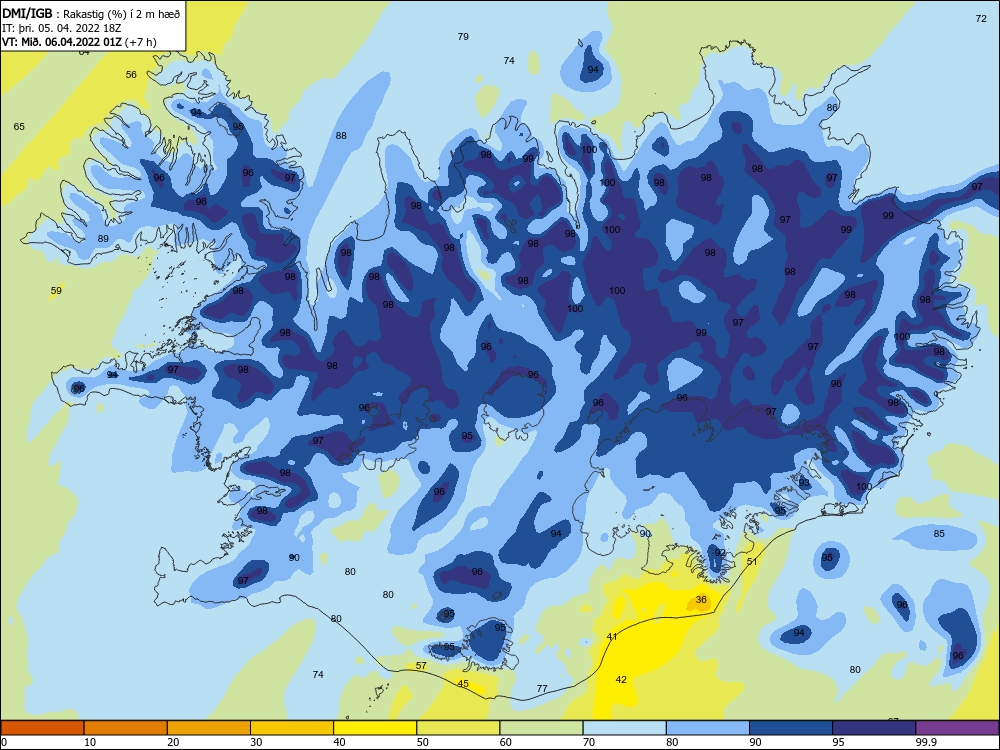The width and height of the screenshot is (1000, 750).
Task: Select the 80–90 medium blue legend swatch
Action: tap(708, 728)
